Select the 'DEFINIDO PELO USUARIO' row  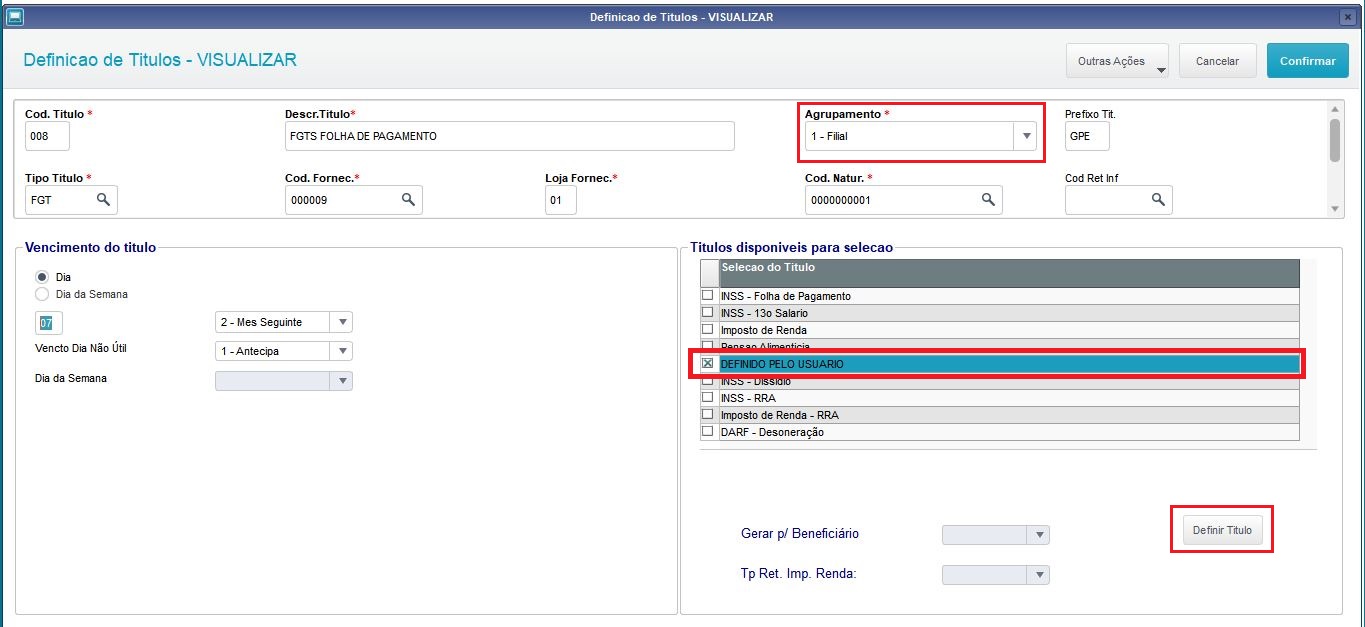(x=1000, y=364)
